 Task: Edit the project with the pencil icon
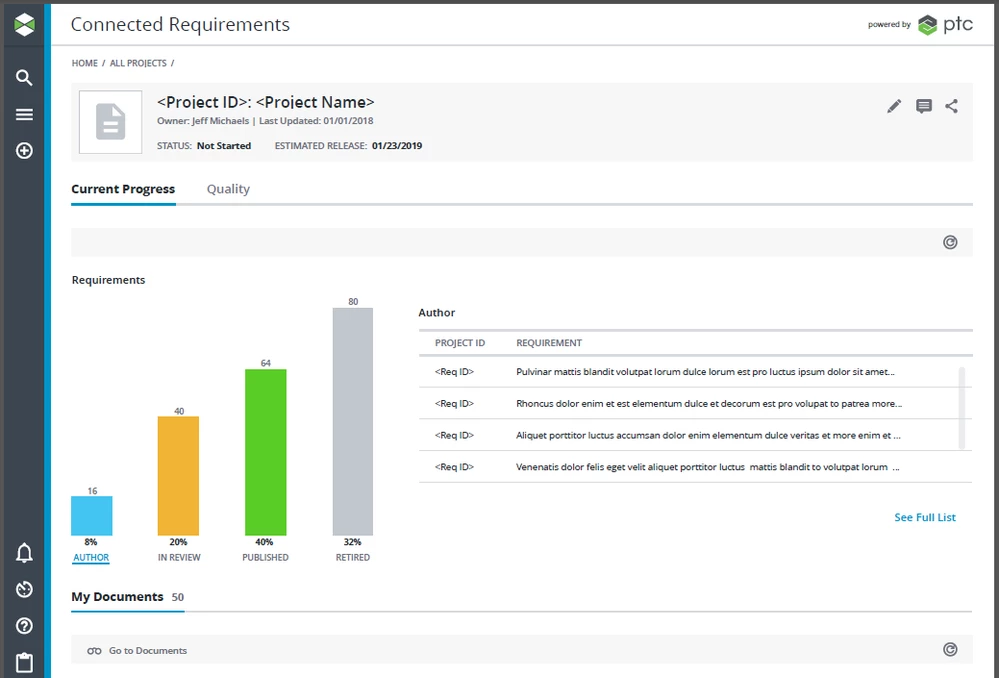[893, 106]
